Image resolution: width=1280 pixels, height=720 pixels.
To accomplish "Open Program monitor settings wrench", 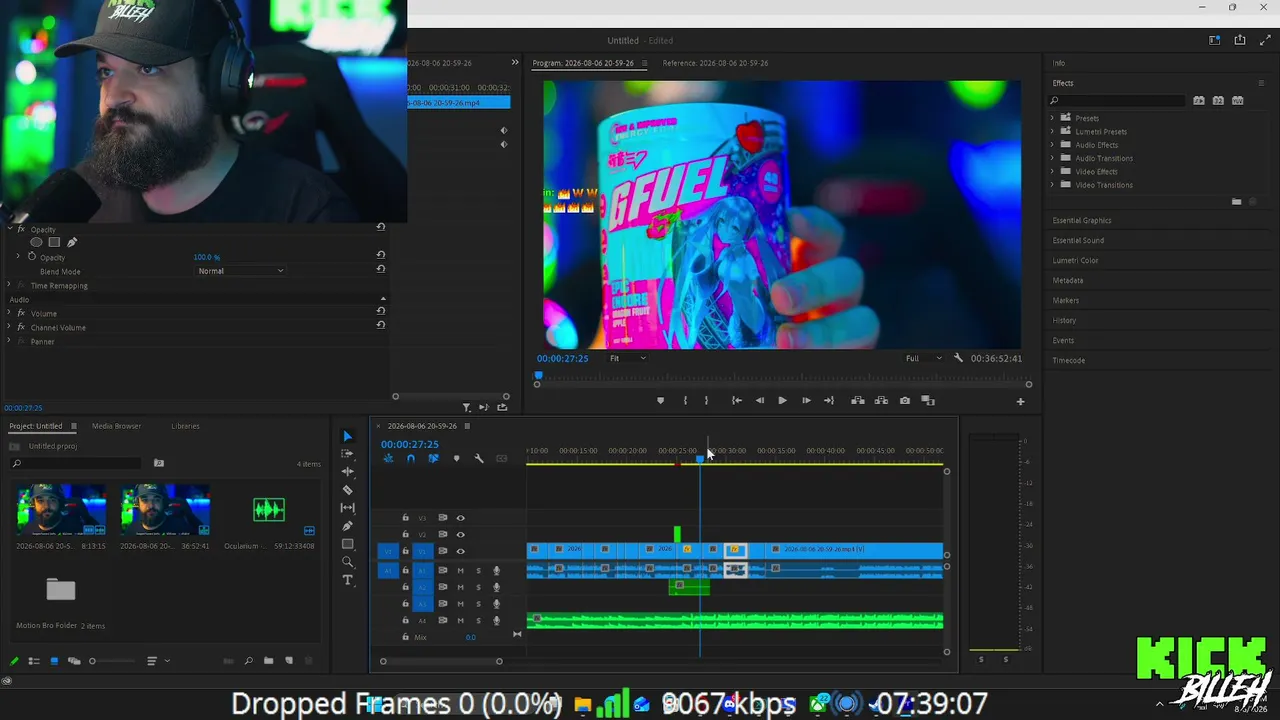I will pos(958,358).
